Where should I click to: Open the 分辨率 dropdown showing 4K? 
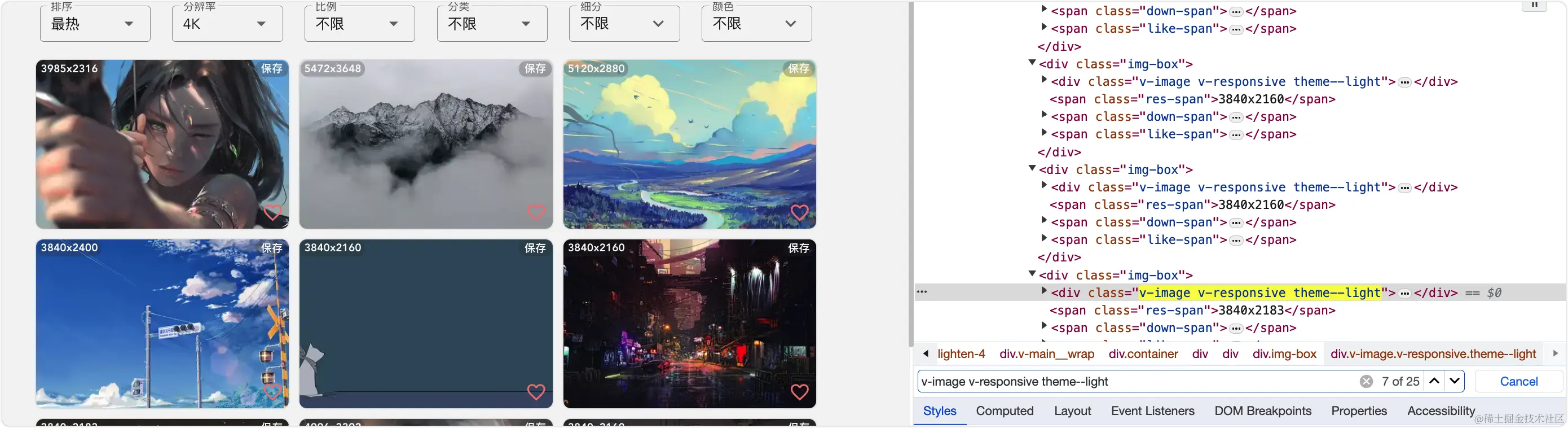(227, 24)
